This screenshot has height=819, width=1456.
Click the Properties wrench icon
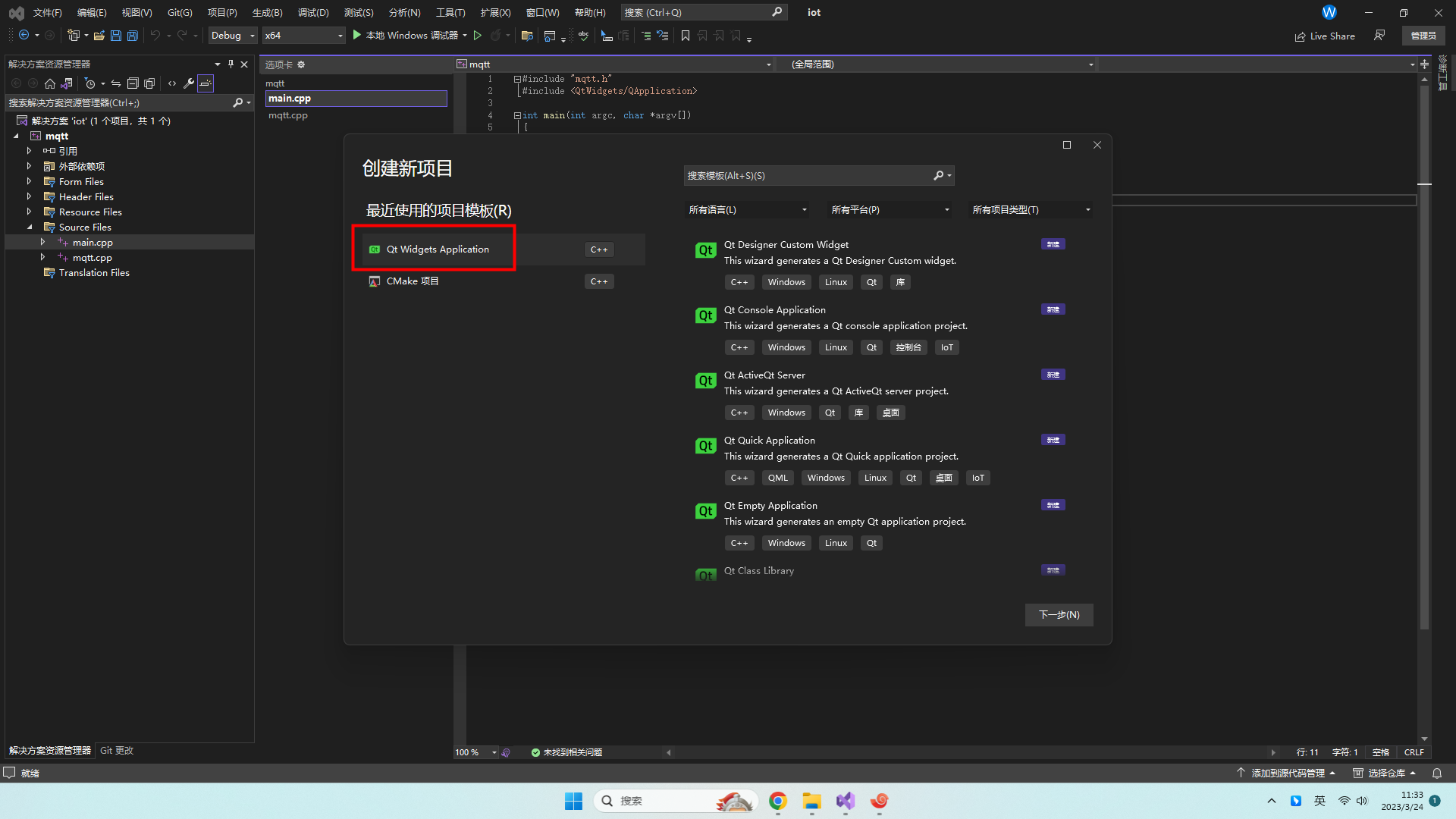(x=189, y=83)
